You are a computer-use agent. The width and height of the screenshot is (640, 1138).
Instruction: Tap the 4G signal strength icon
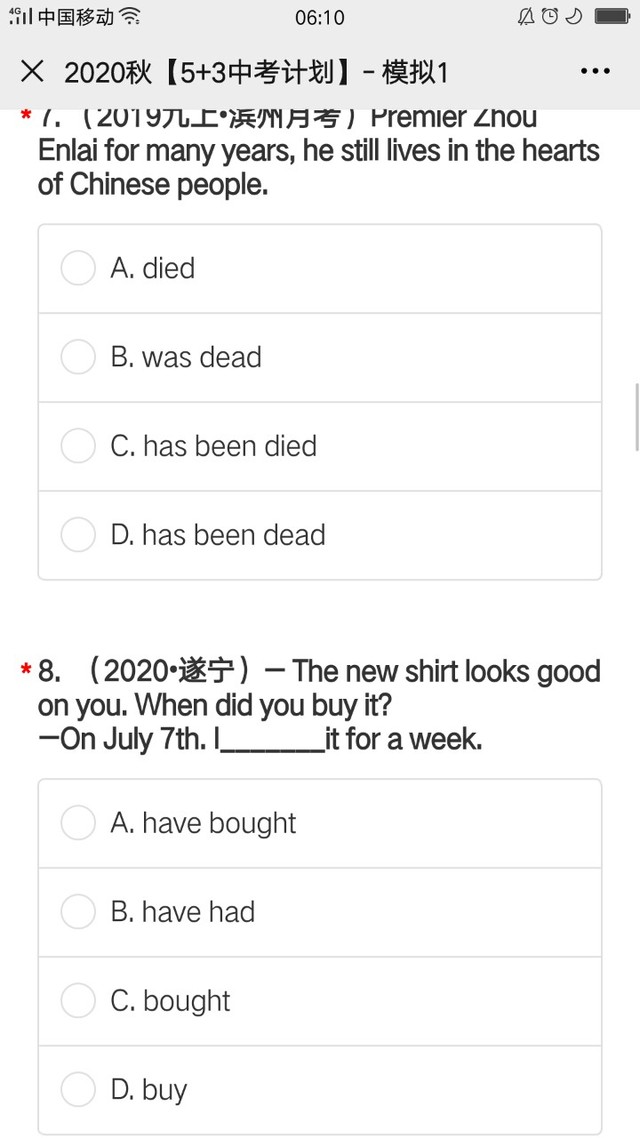click(20, 17)
